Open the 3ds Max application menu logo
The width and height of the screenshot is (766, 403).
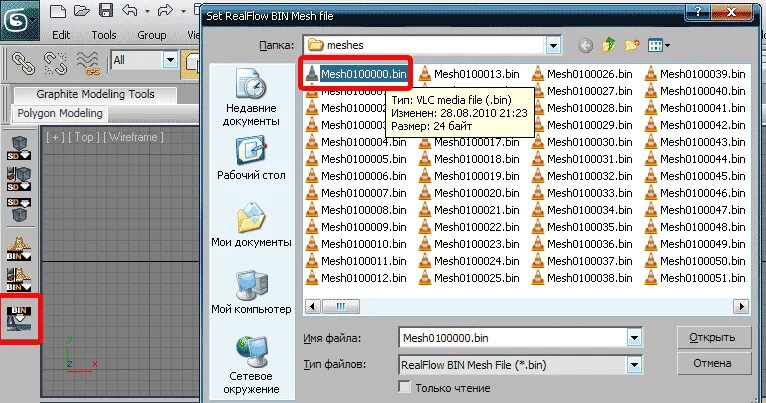click(19, 21)
